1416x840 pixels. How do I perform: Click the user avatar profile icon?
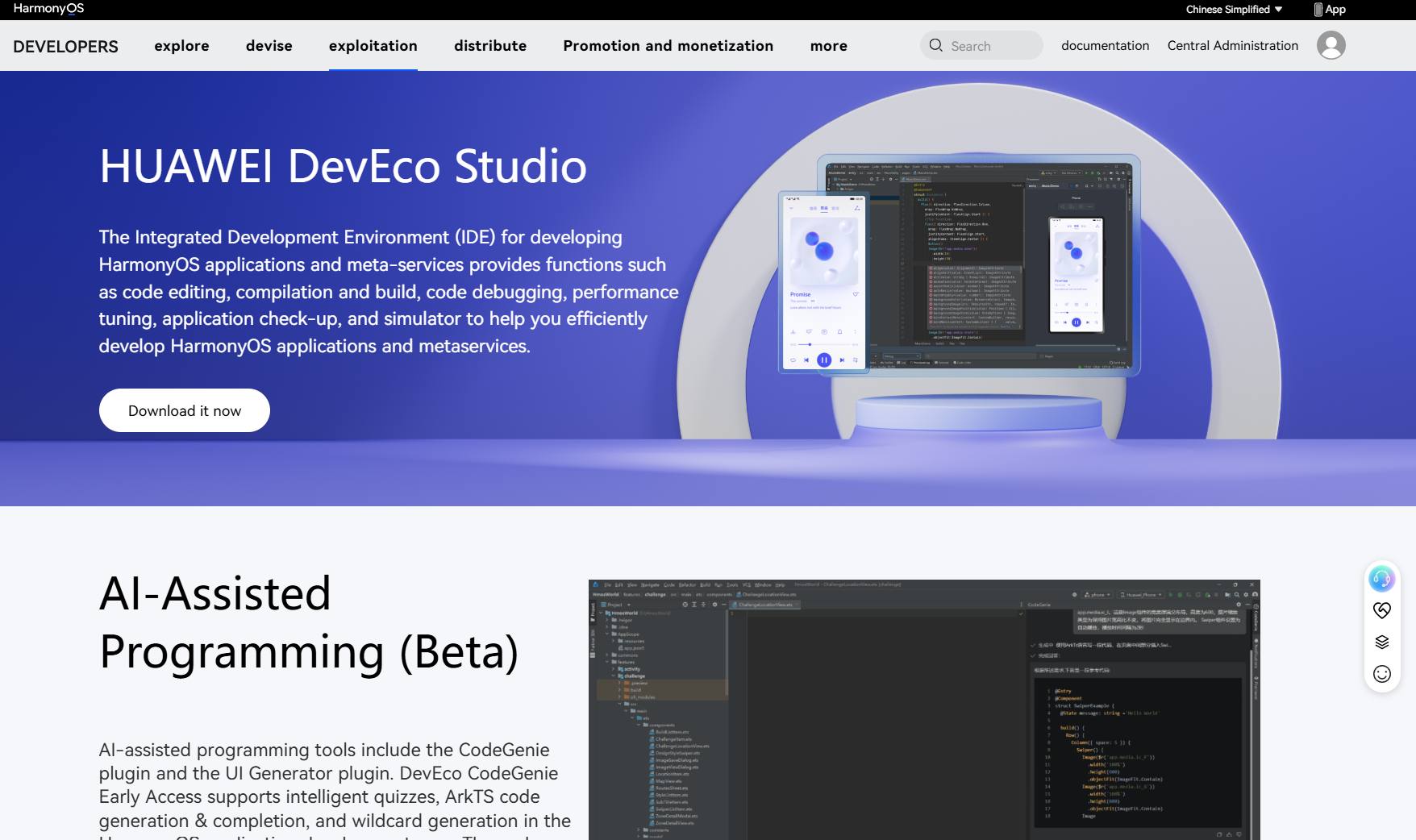pyautogui.click(x=1331, y=45)
